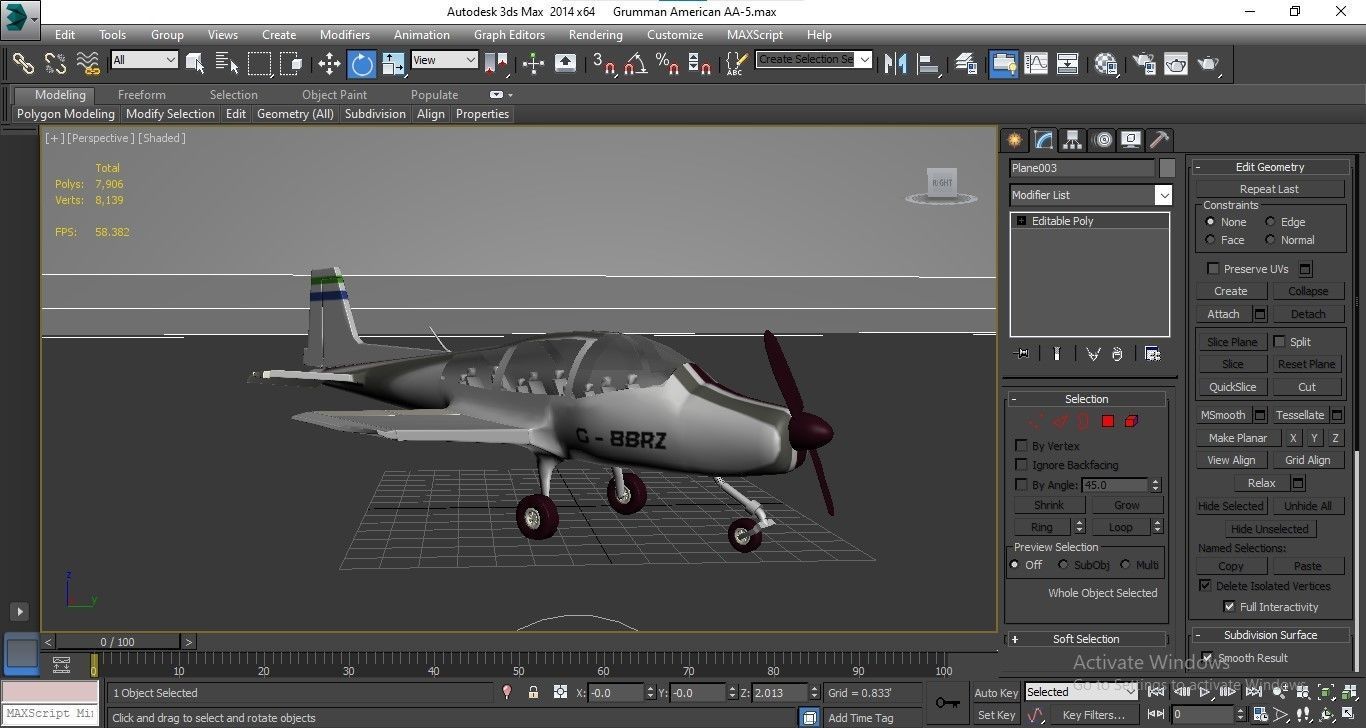Open the Modifiers menu

pos(345,34)
